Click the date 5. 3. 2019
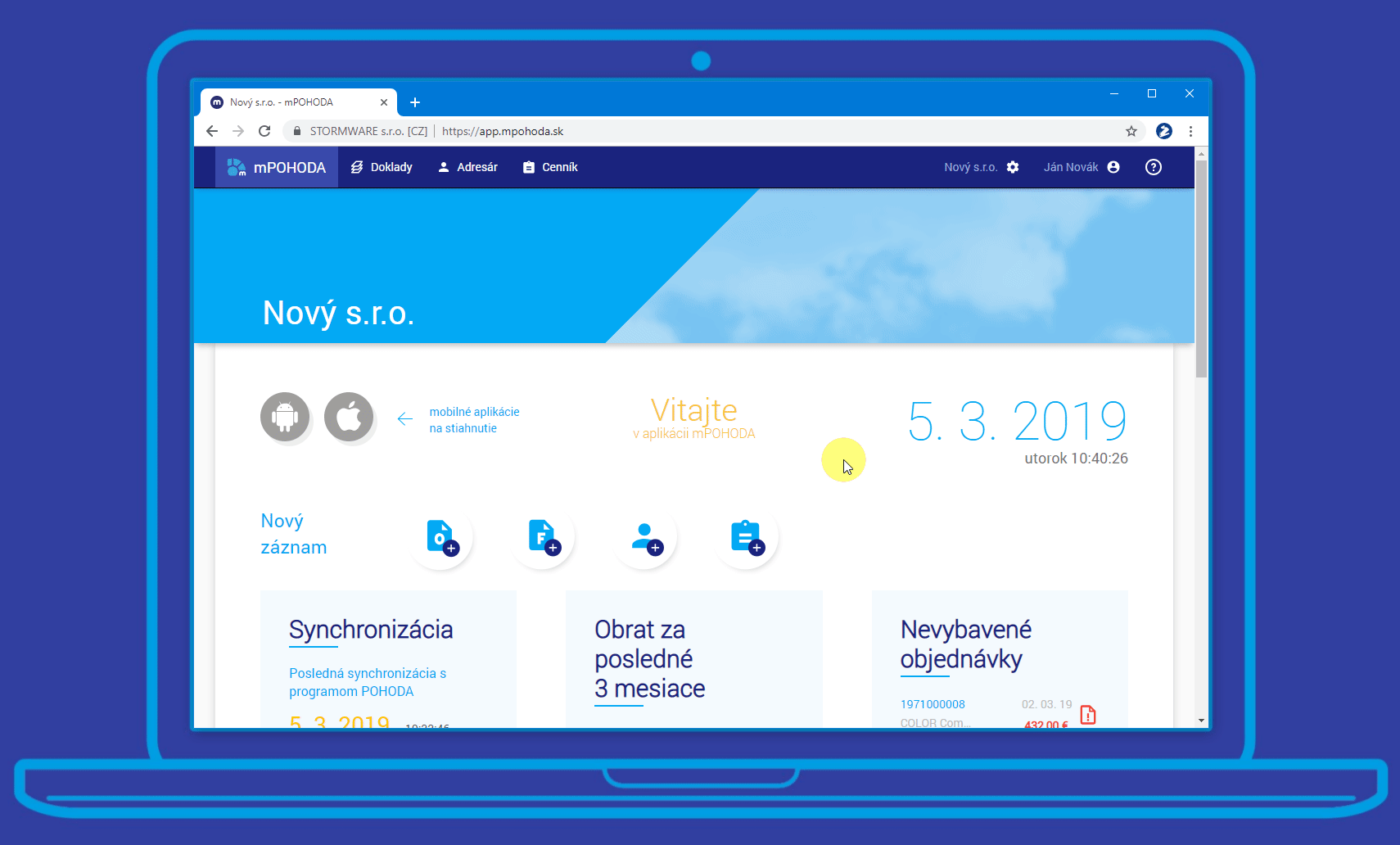The width and height of the screenshot is (1400, 845). (x=1018, y=422)
